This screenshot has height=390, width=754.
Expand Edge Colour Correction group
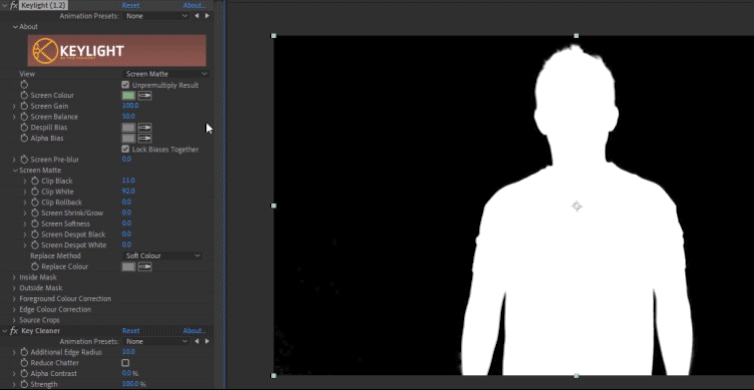coord(14,309)
